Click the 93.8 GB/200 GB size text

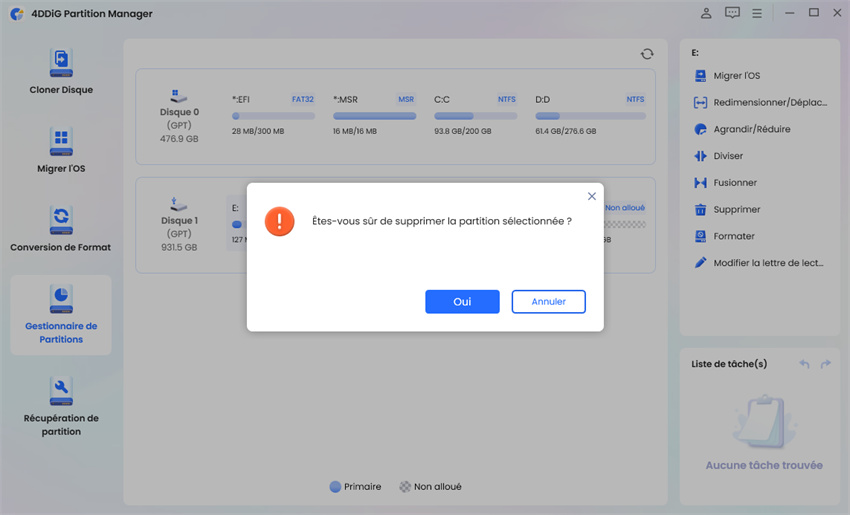462,131
